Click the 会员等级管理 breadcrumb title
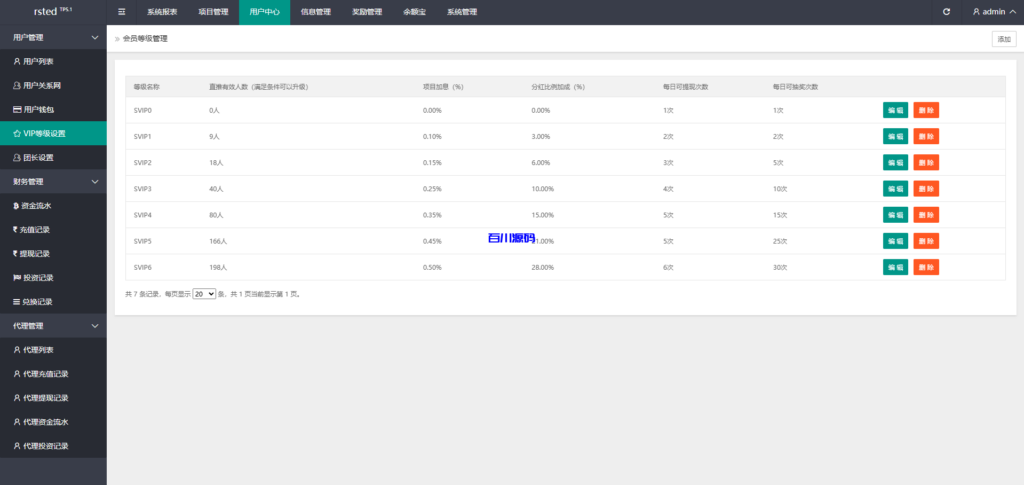The image size is (1024, 485). (145, 39)
